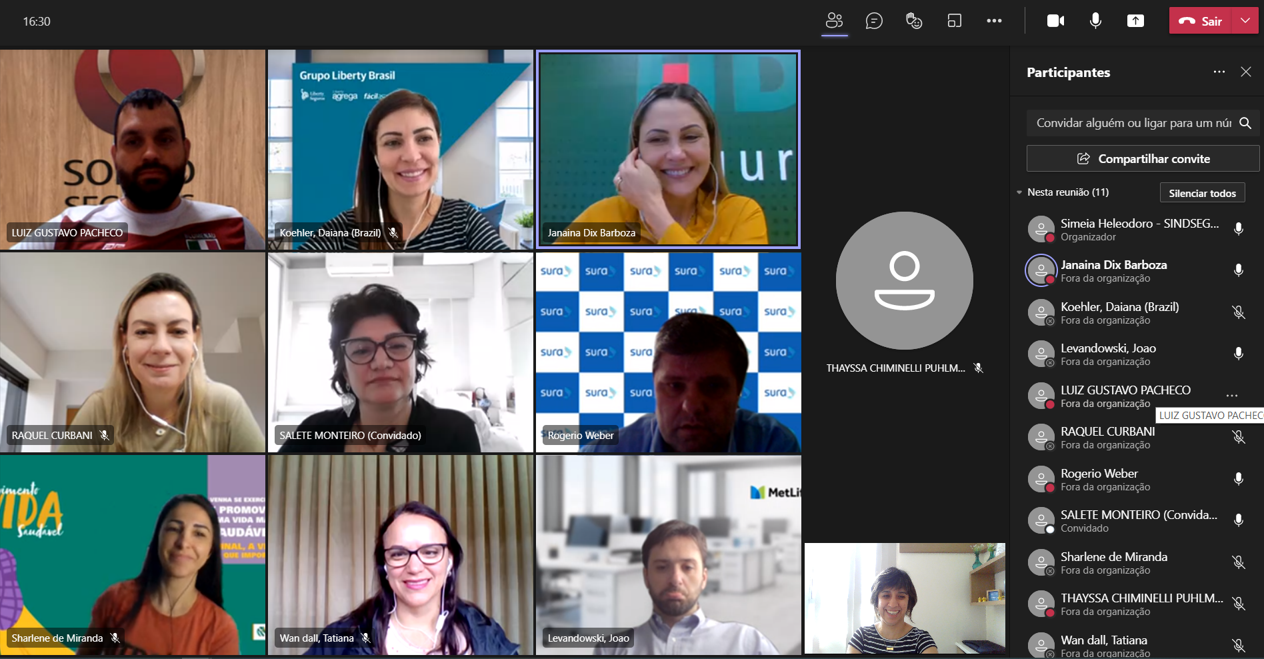
Task: Open the reactions icon in toolbar
Action: 914,21
